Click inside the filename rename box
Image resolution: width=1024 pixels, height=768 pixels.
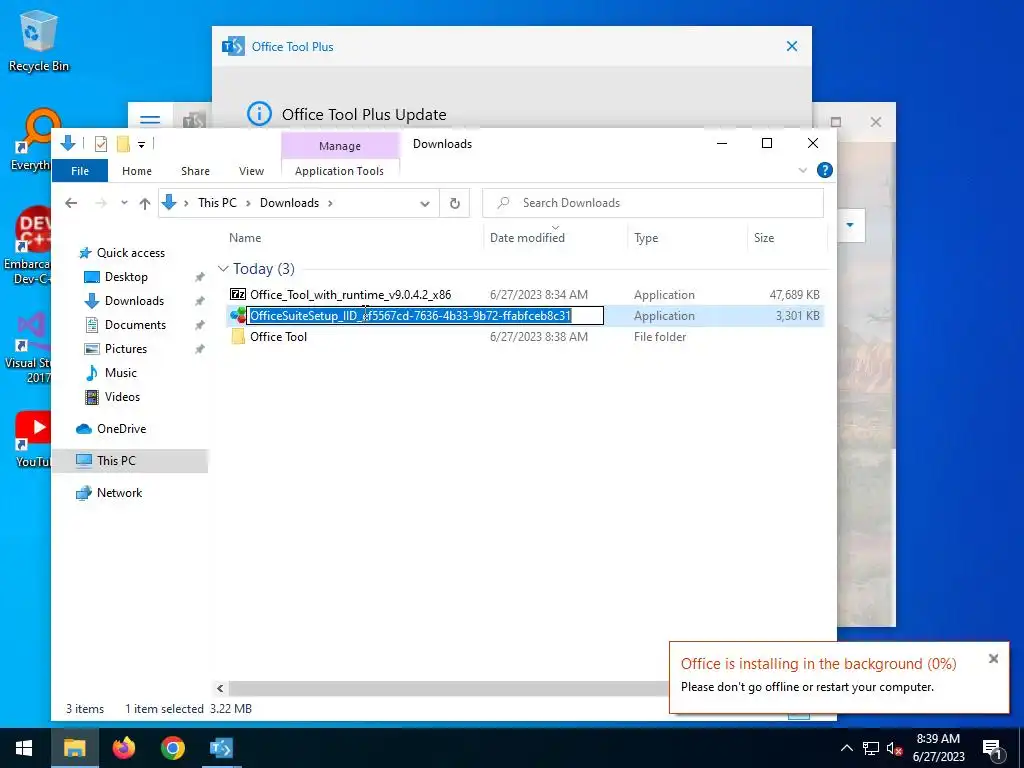tap(425, 315)
